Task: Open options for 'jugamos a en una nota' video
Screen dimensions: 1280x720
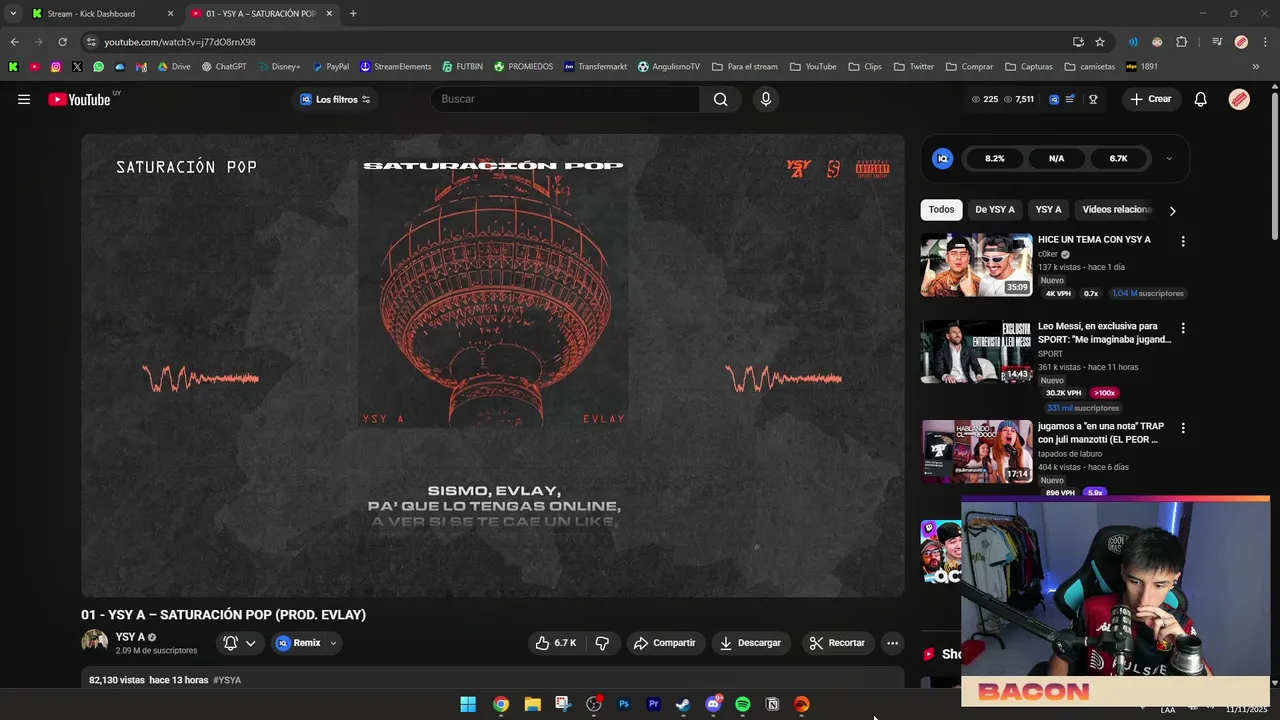Action: (x=1183, y=428)
